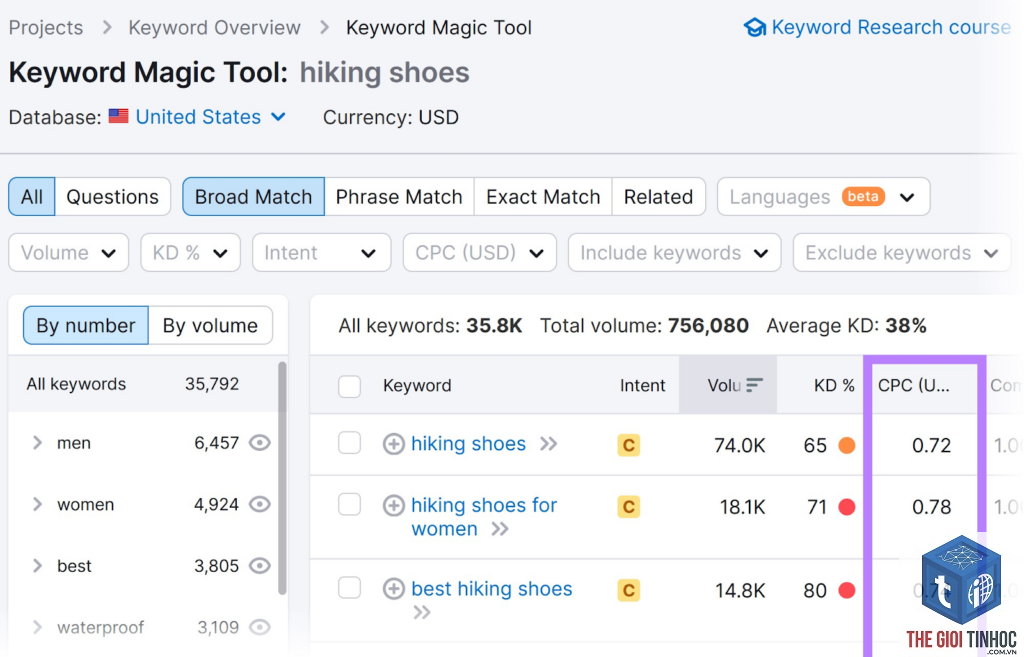Tick checkbox for hiking shoes for women

tap(349, 504)
